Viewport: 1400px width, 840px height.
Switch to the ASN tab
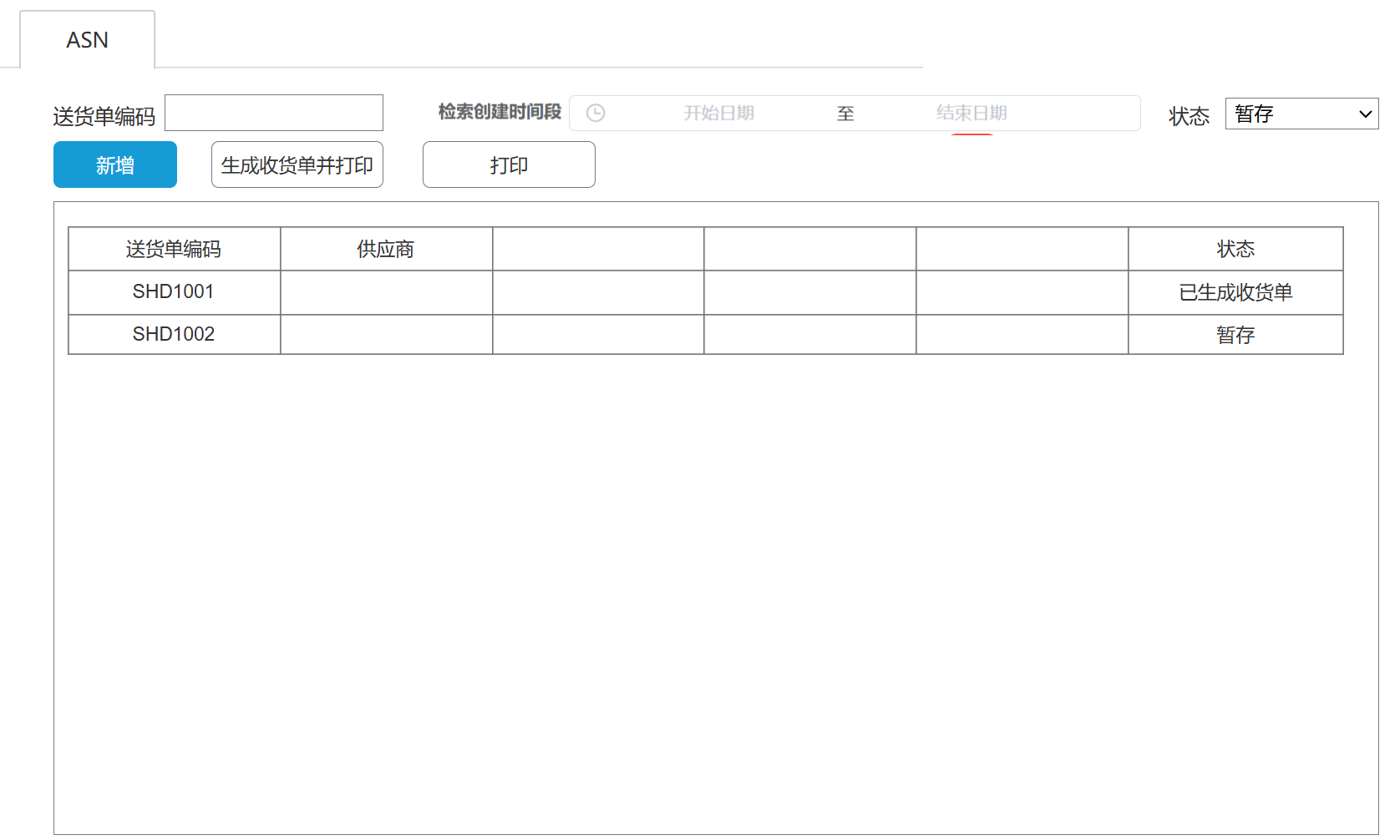tap(87, 39)
